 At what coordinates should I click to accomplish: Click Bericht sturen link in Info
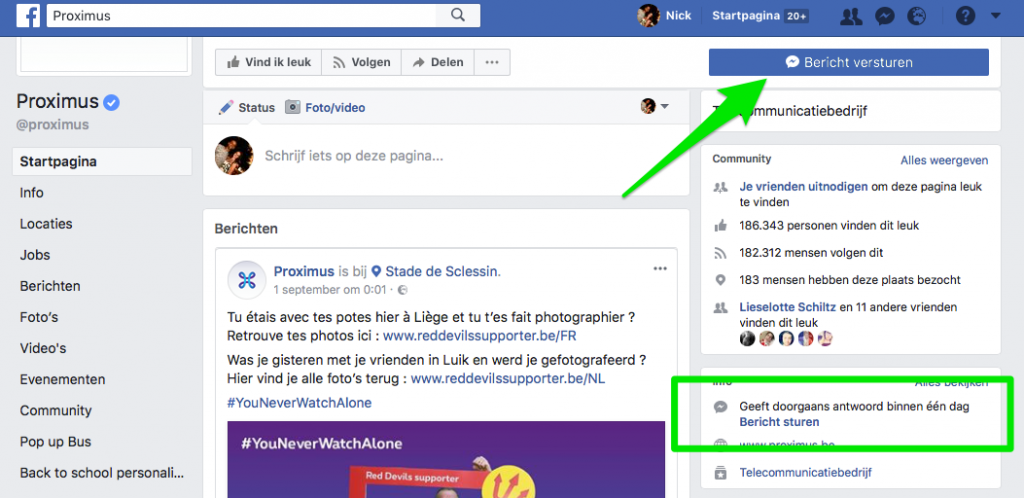tap(779, 422)
